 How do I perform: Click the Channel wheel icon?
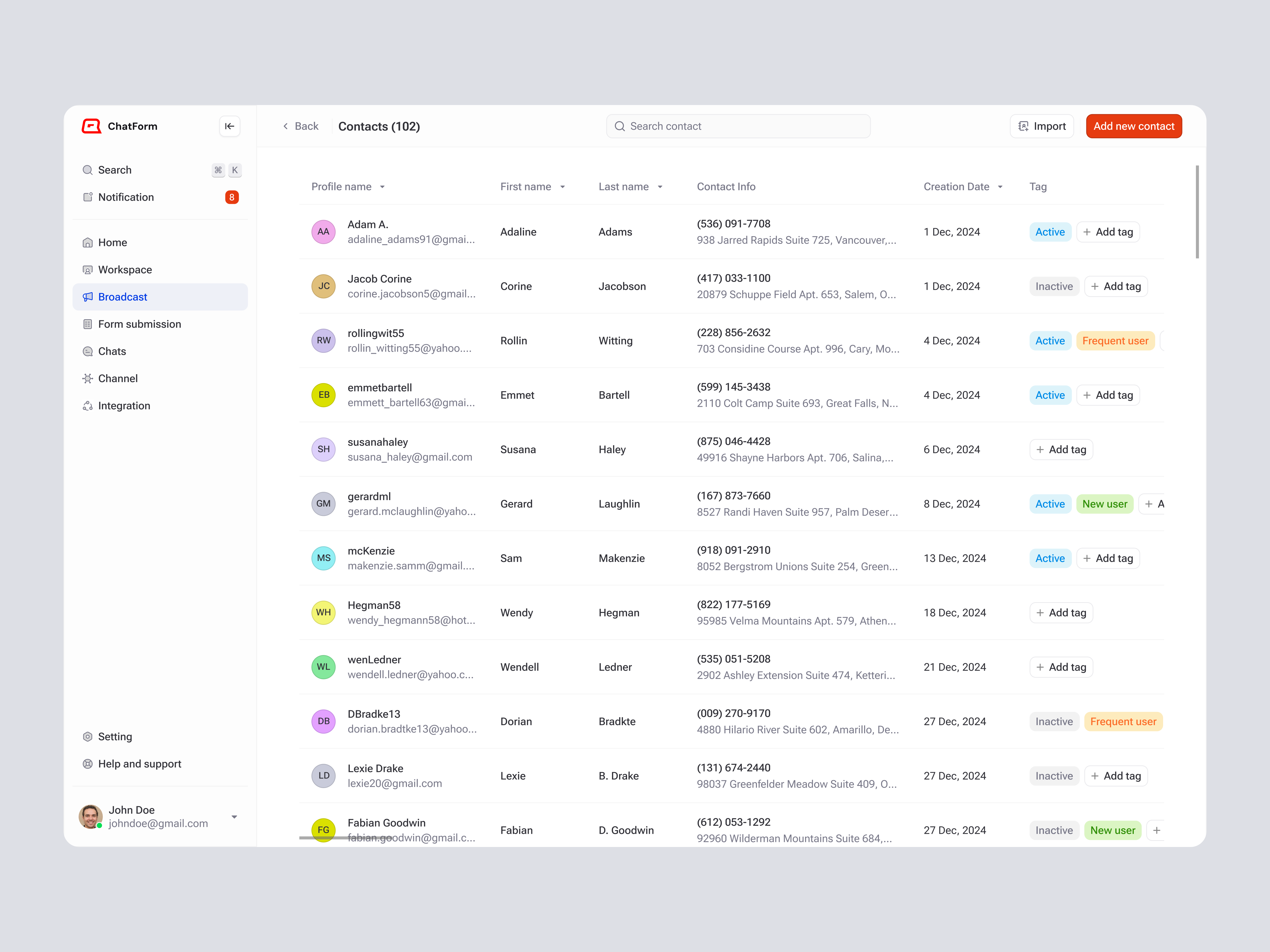[88, 378]
